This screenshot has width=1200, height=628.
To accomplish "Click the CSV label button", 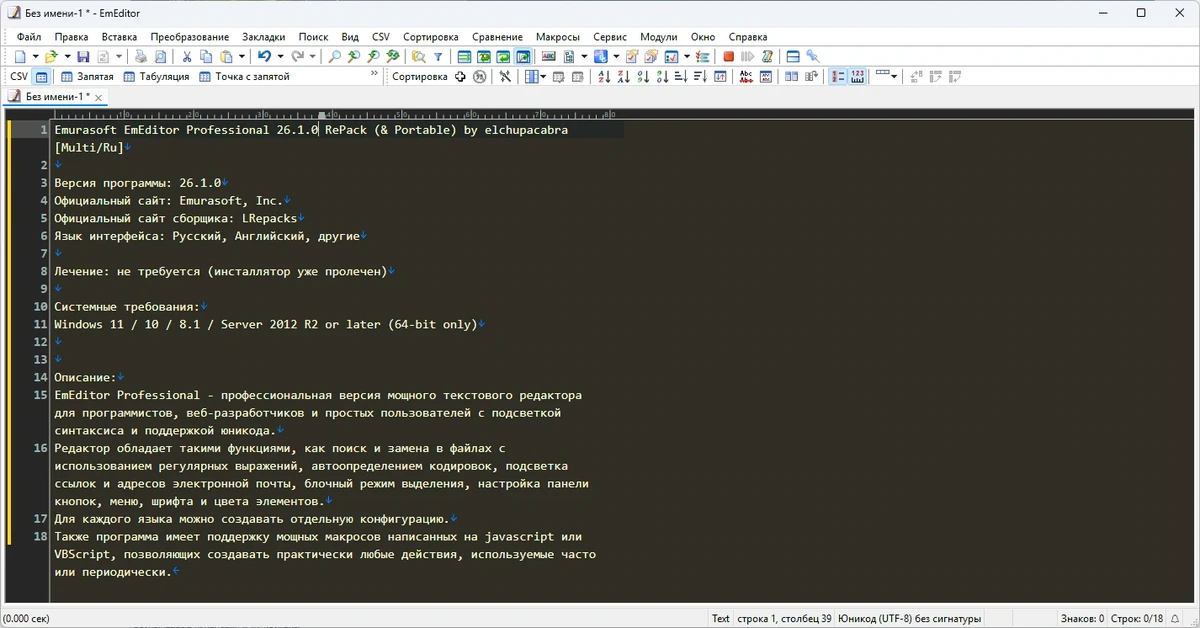I will 19,76.
